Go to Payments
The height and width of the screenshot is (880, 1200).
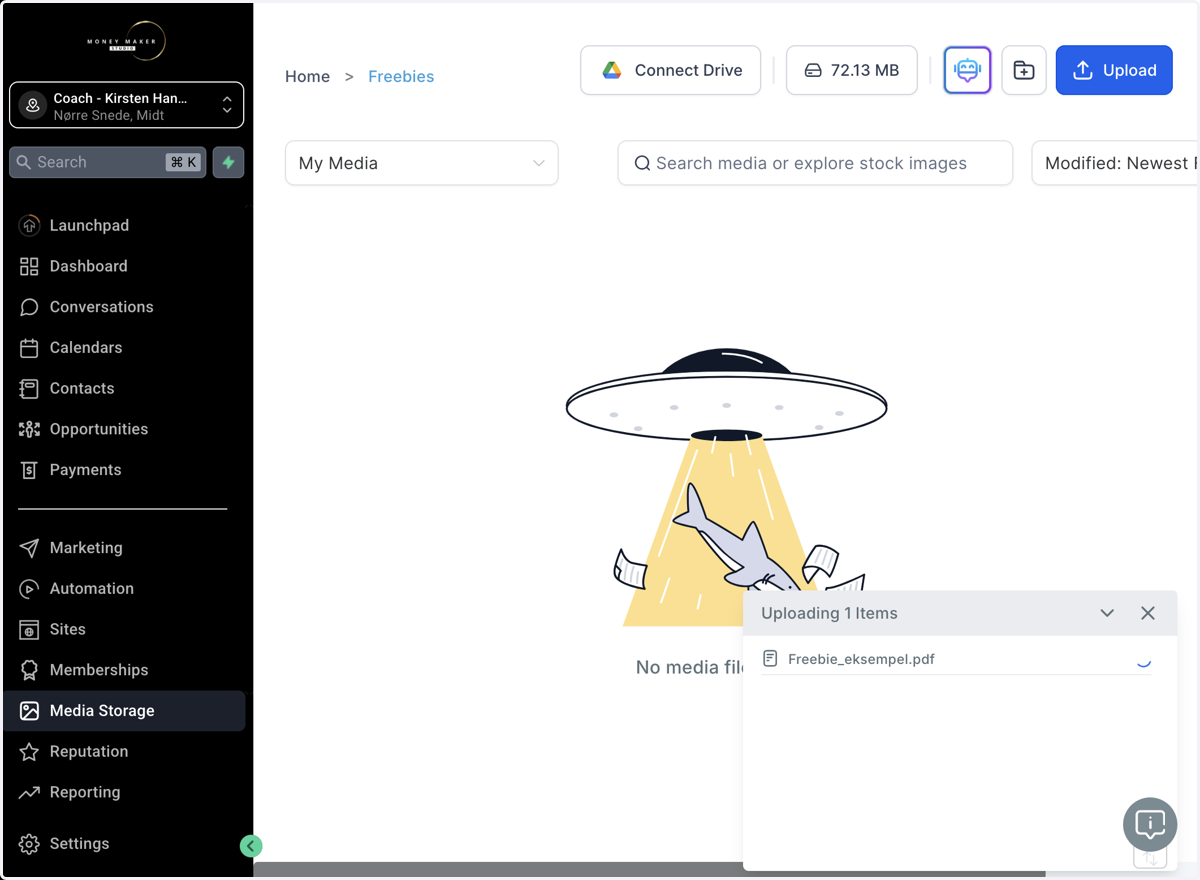click(x=124, y=470)
